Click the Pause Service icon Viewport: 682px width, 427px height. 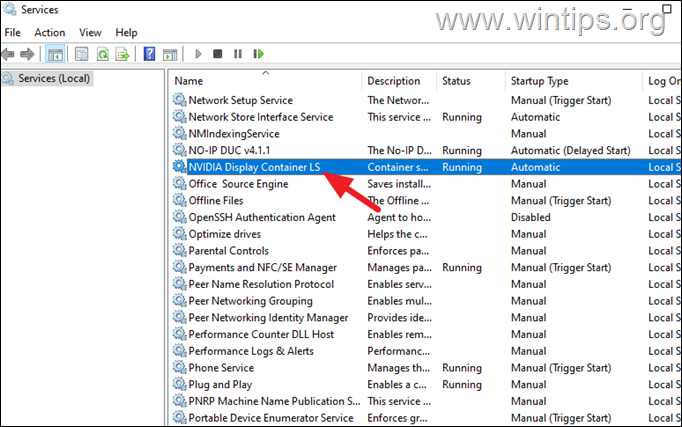point(237,54)
